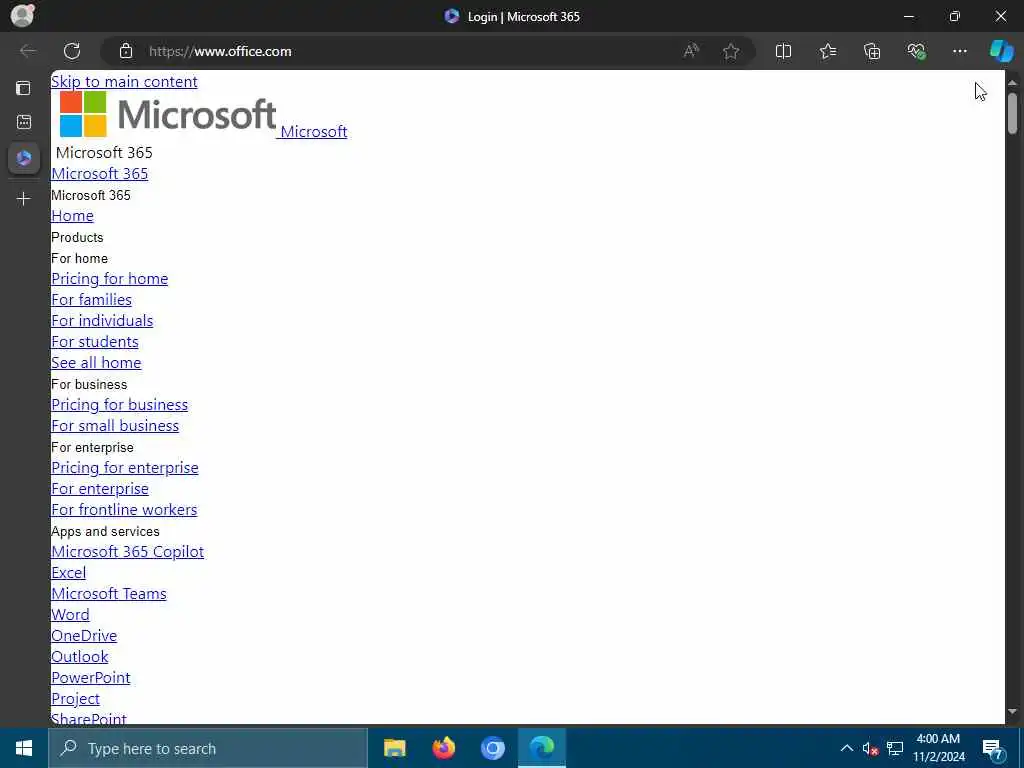Open the For students link
The height and width of the screenshot is (768, 1024).
(x=95, y=342)
